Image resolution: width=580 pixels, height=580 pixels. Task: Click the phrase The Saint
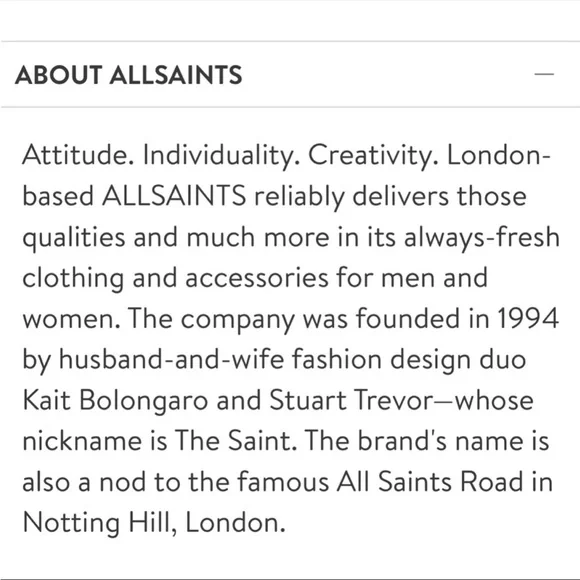pos(236,440)
